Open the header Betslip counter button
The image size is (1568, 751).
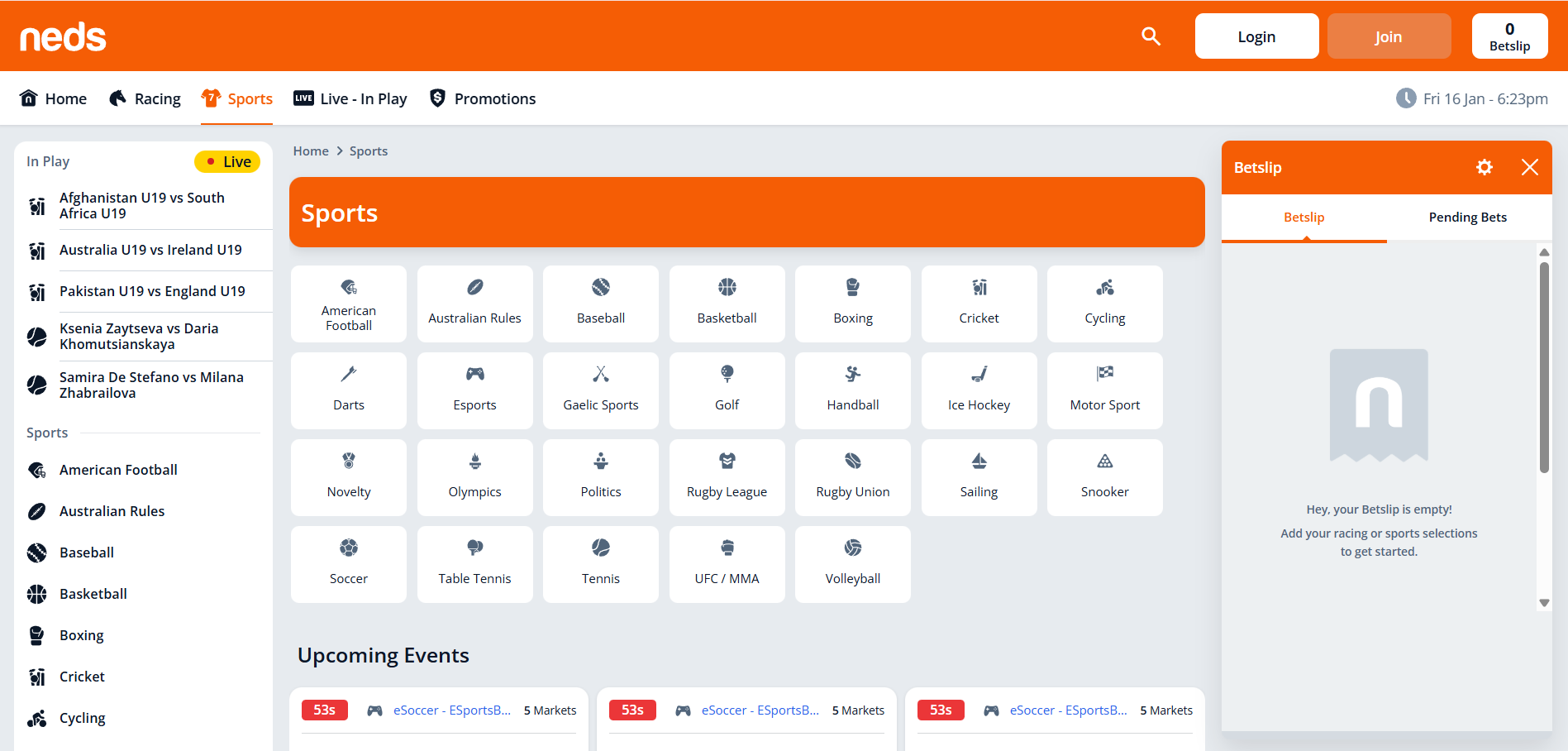1510,36
